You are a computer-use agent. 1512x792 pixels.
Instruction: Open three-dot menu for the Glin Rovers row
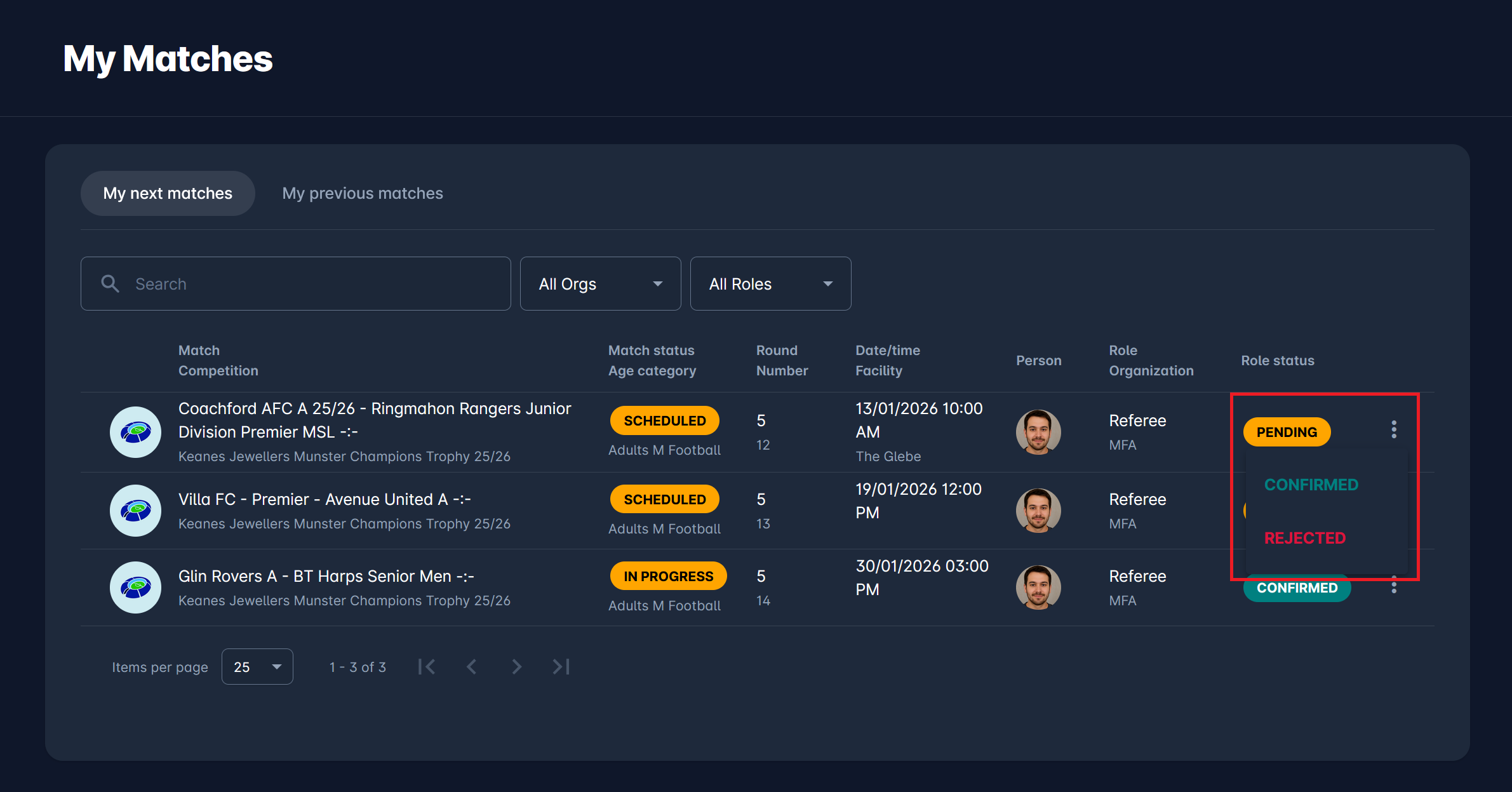tap(1393, 587)
